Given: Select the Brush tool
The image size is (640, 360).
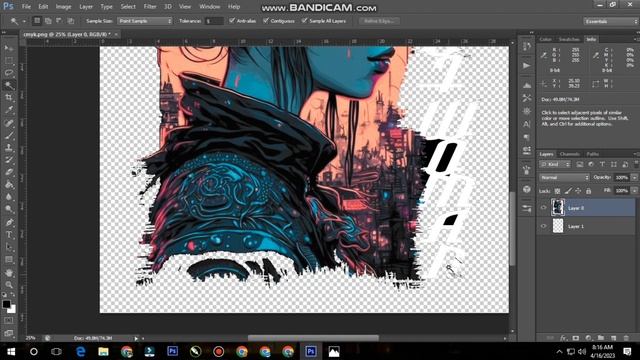Looking at the screenshot, I should (x=9, y=135).
